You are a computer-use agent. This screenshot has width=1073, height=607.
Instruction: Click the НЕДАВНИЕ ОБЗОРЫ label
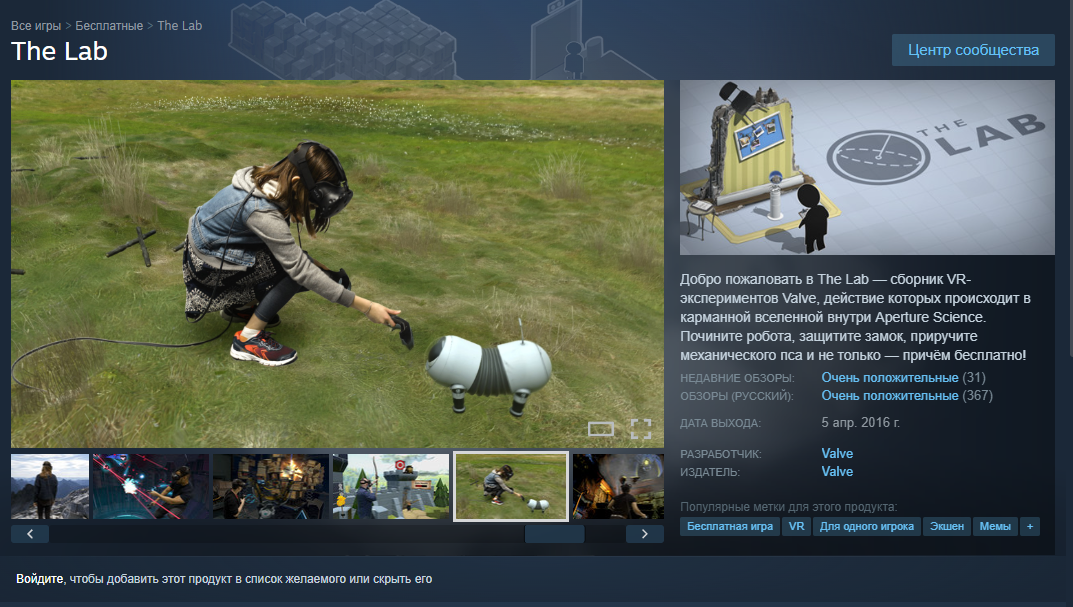tap(737, 378)
